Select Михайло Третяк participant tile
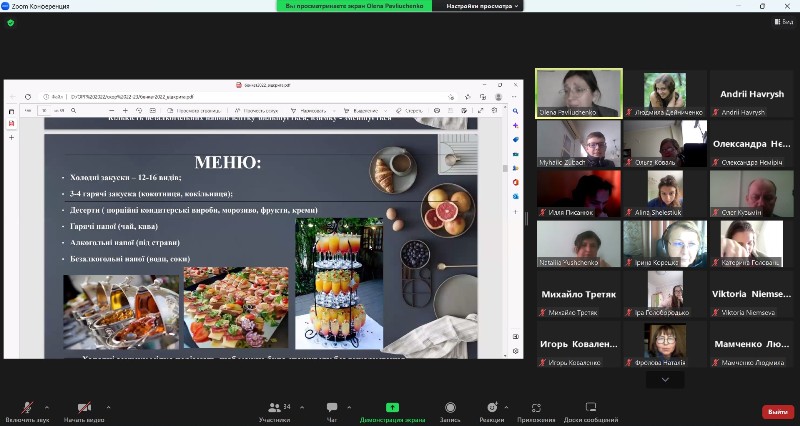This screenshot has height=426, width=800. coord(579,294)
